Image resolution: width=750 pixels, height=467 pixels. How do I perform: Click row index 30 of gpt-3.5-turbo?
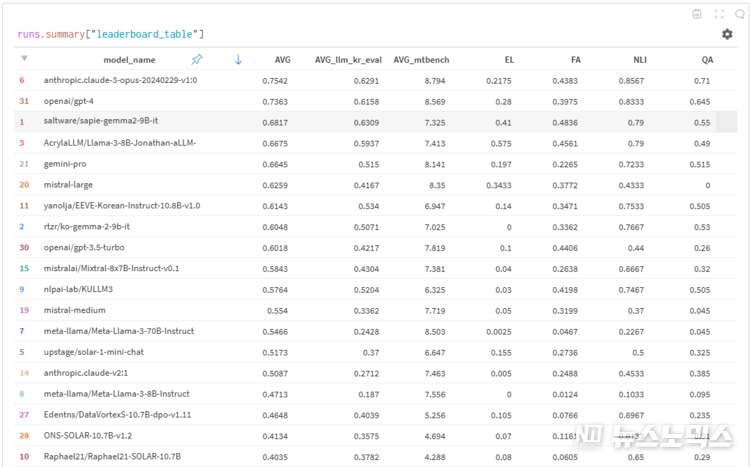tap(24, 247)
